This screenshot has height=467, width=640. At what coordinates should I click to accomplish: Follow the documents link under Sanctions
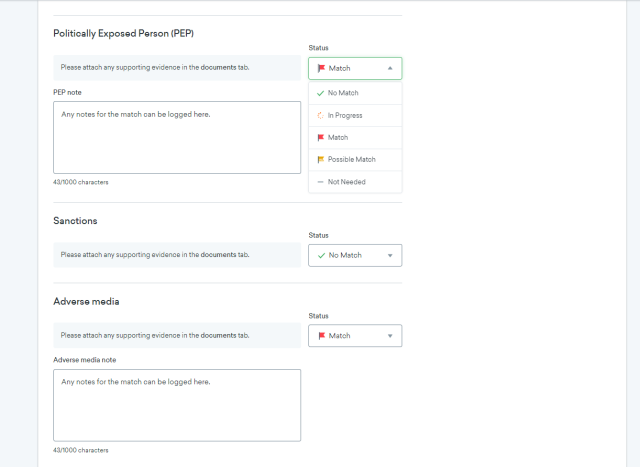coord(218,255)
